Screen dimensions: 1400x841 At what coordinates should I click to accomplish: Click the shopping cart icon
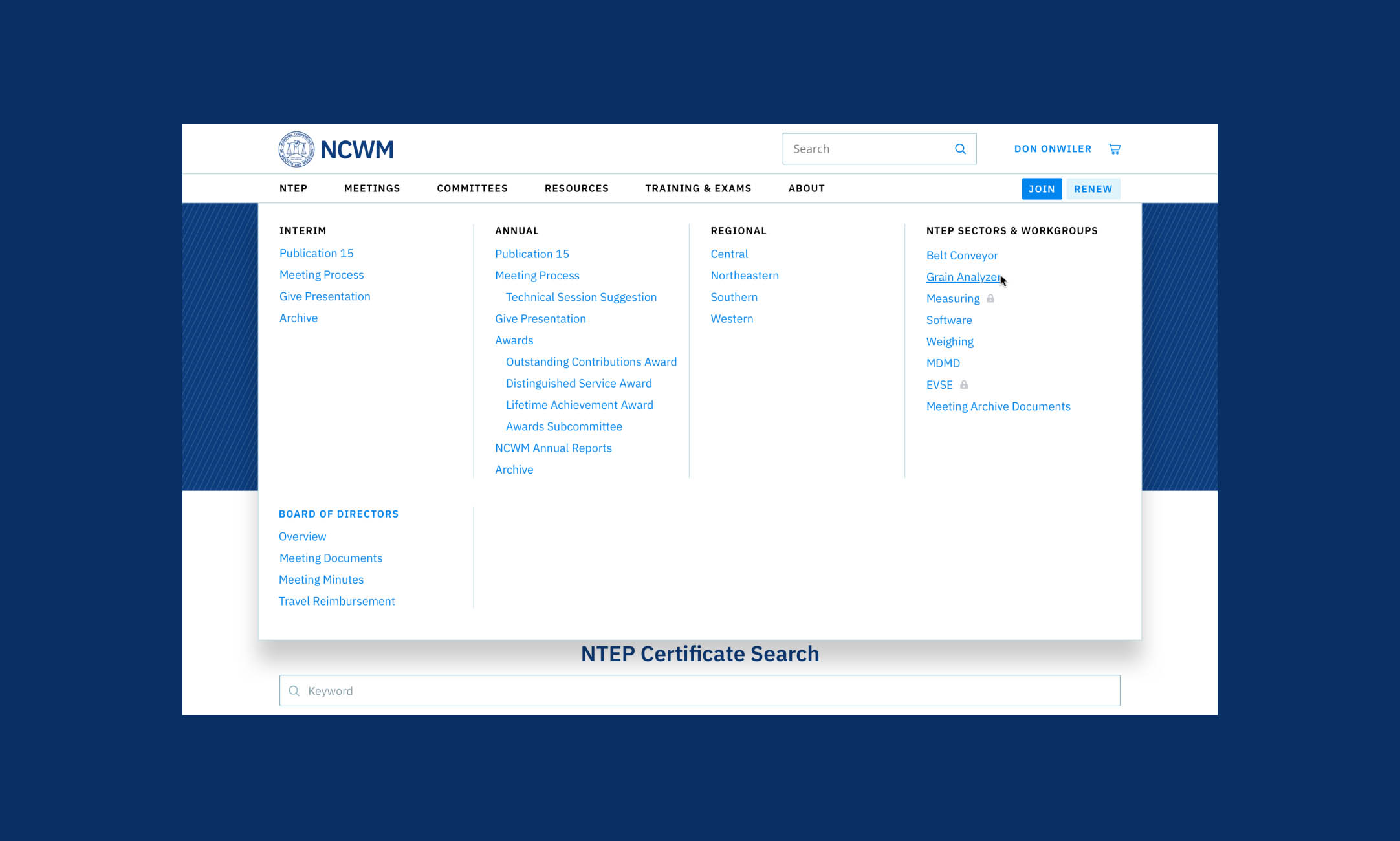click(x=1114, y=148)
